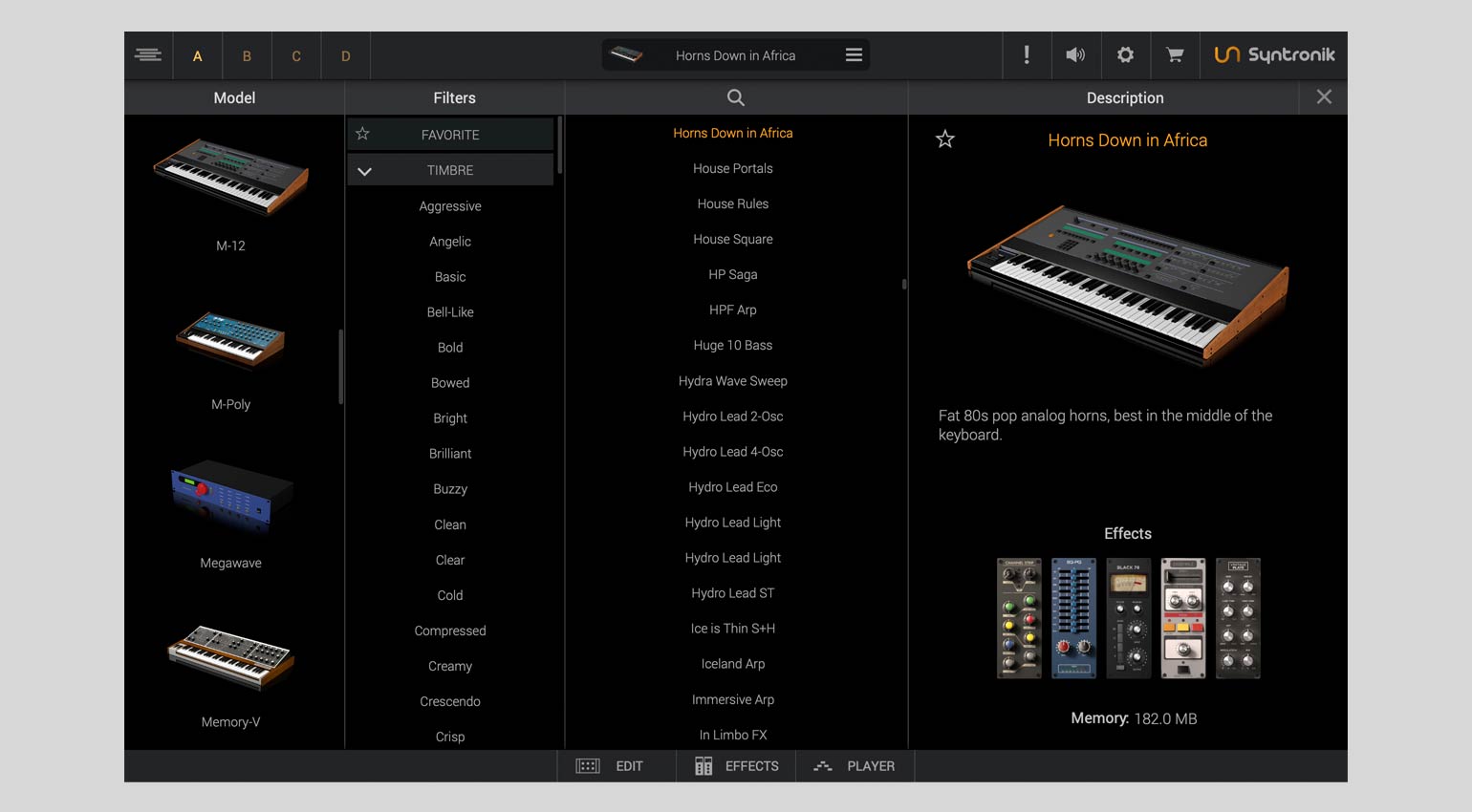
Task: Filter by Cold timbre
Action: point(450,595)
